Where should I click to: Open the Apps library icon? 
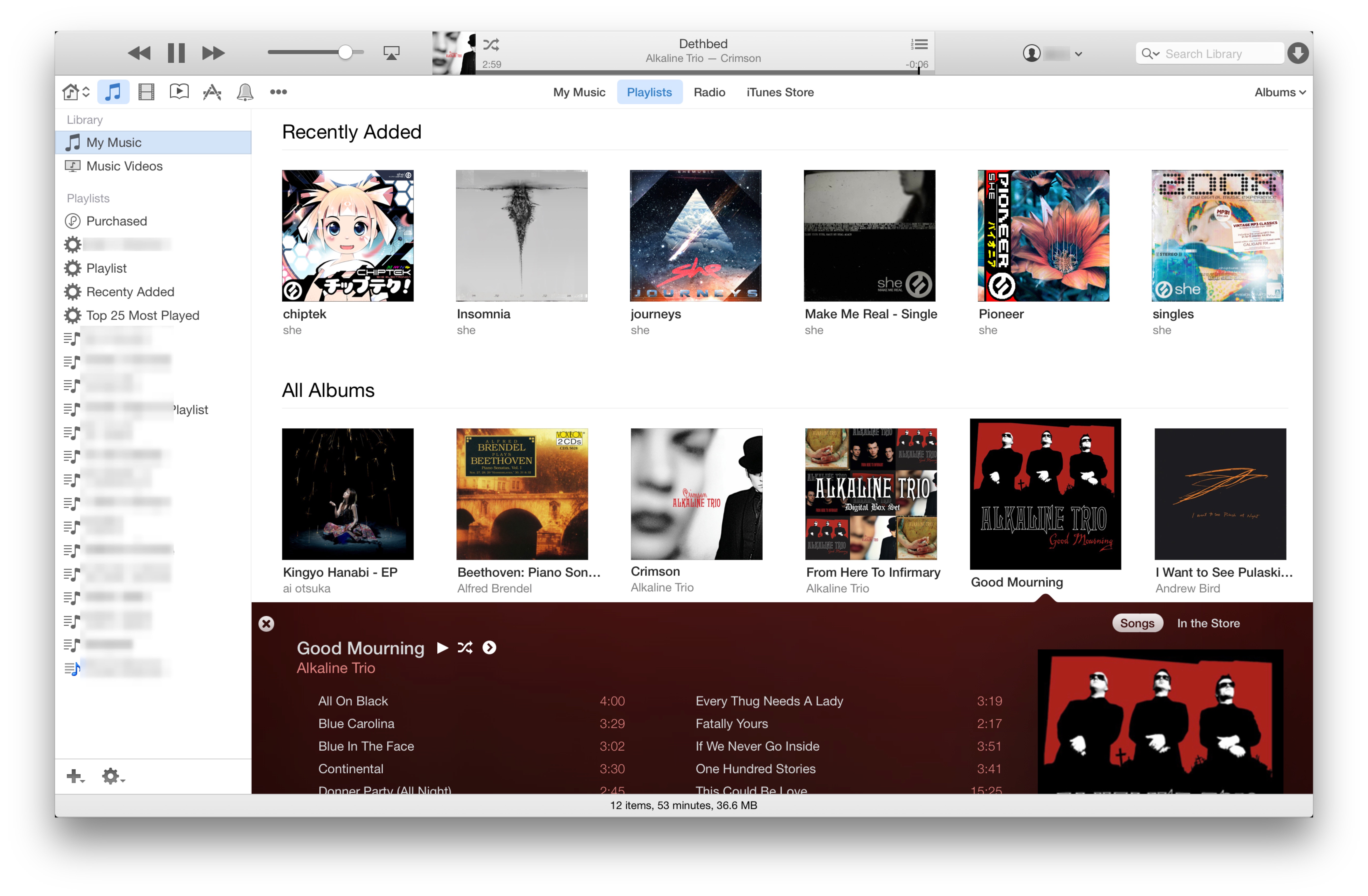tap(212, 92)
